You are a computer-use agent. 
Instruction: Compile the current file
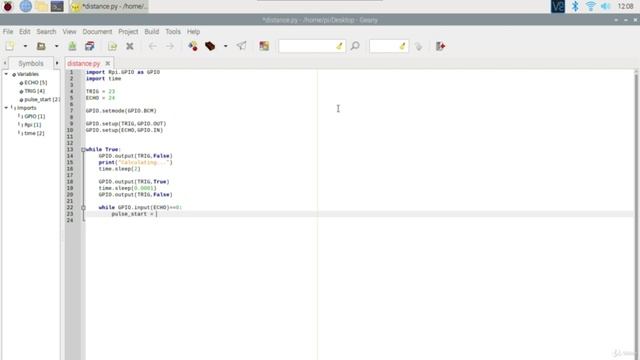pos(193,46)
